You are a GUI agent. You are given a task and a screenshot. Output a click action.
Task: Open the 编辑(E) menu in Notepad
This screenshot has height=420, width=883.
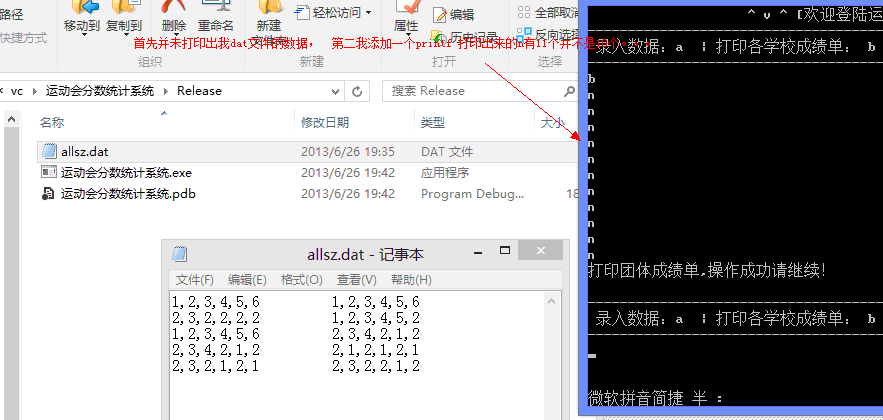(247, 280)
